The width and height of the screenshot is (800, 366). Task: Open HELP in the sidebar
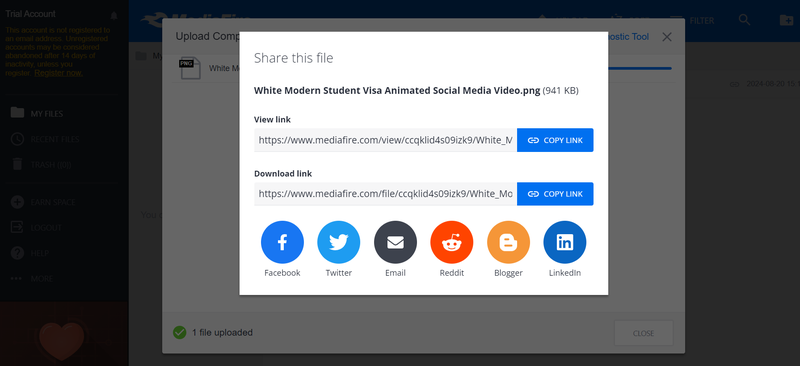coord(30,253)
